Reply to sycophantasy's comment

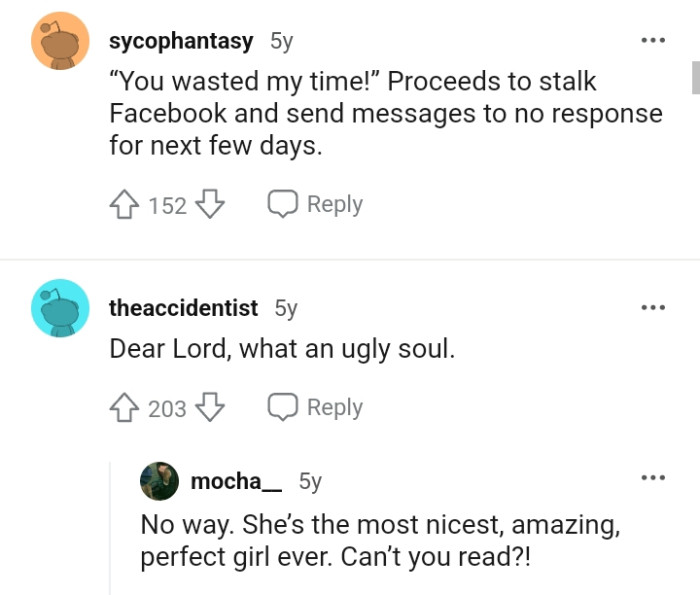click(x=315, y=205)
